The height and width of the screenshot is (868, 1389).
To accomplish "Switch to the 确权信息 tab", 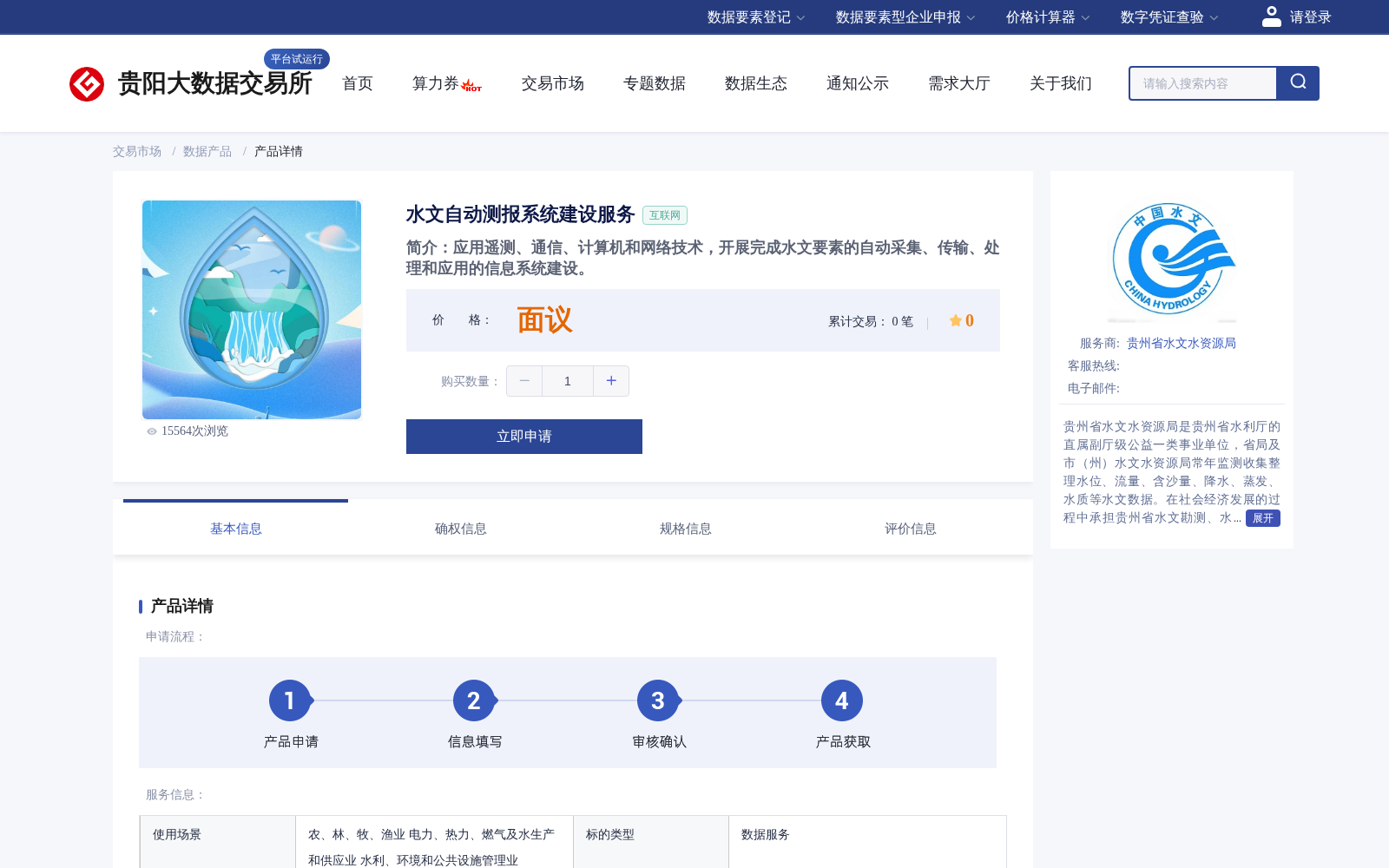I will [x=460, y=529].
